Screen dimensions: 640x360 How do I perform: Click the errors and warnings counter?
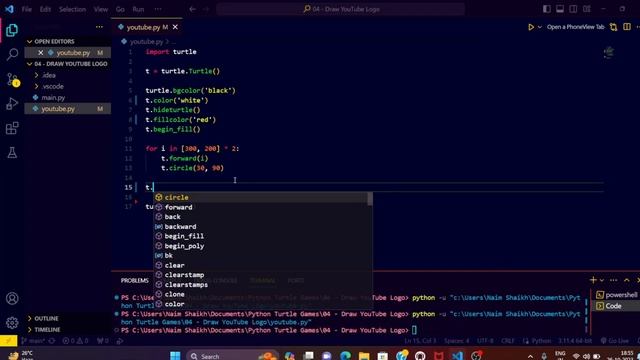click(75, 341)
